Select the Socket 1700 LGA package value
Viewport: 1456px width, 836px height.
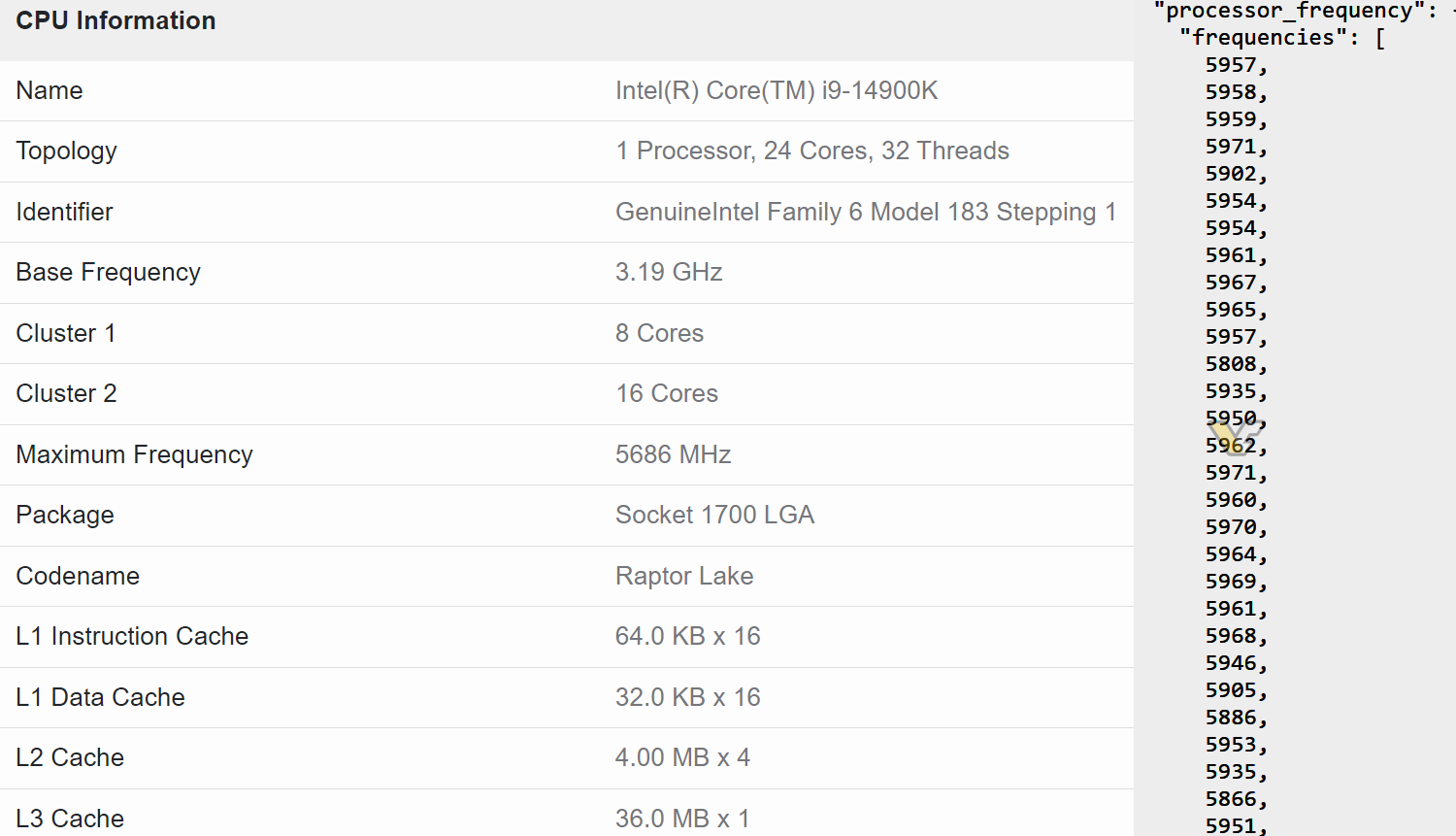pos(714,515)
